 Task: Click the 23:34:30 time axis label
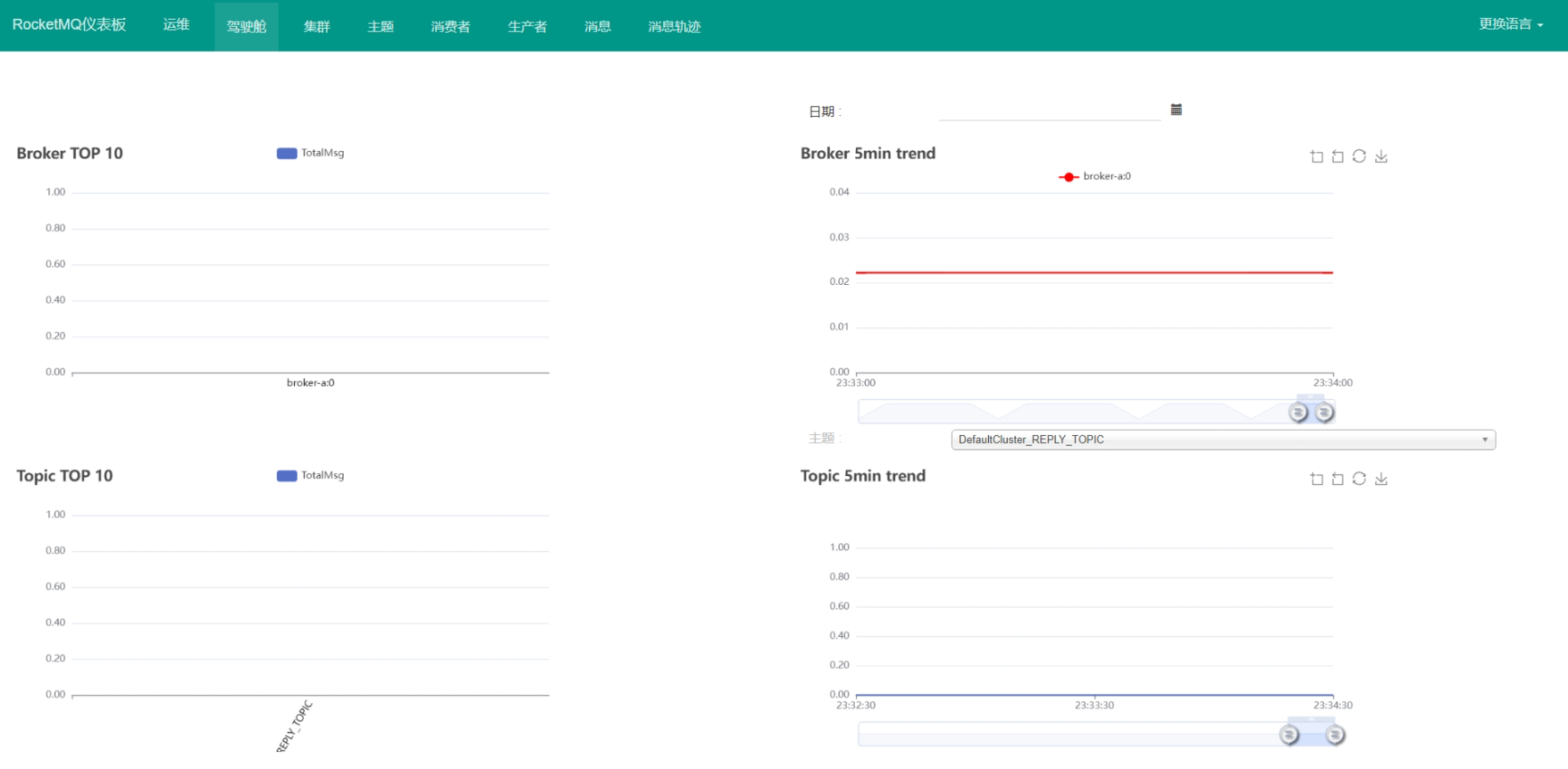tap(1333, 705)
